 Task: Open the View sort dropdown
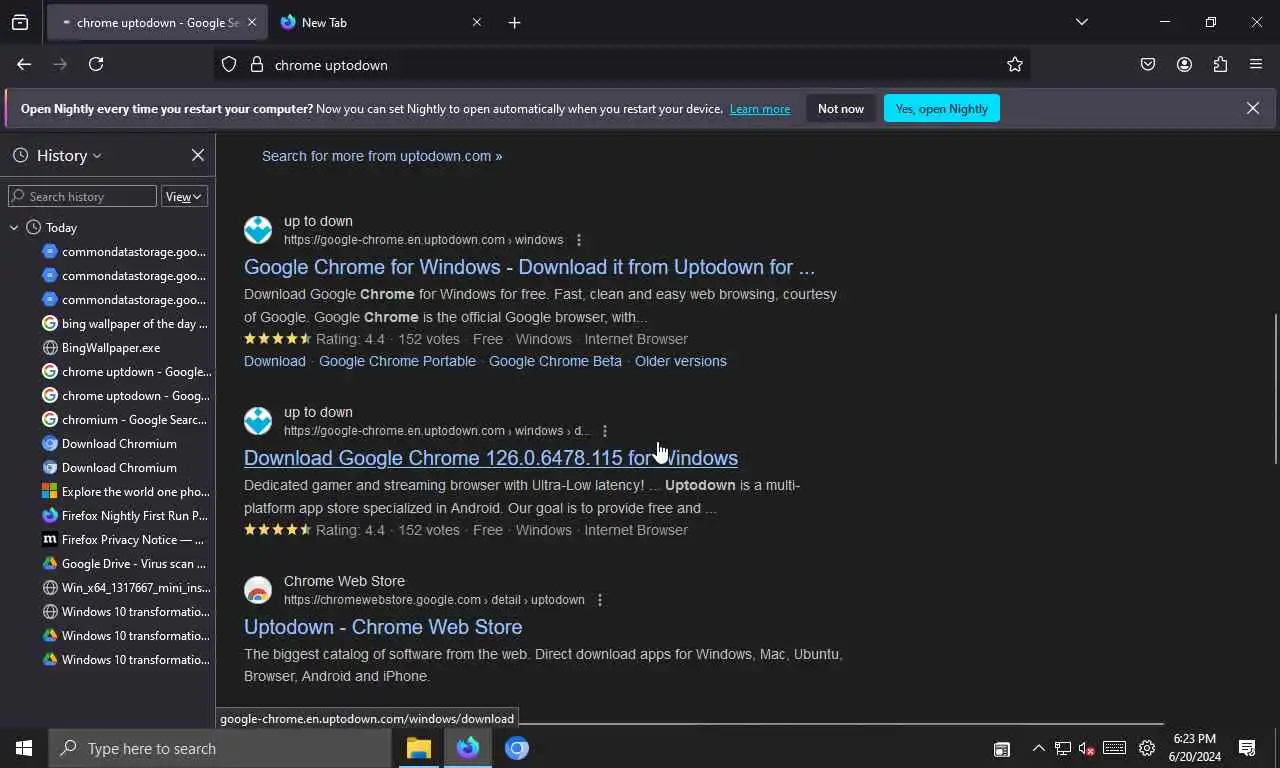184,196
